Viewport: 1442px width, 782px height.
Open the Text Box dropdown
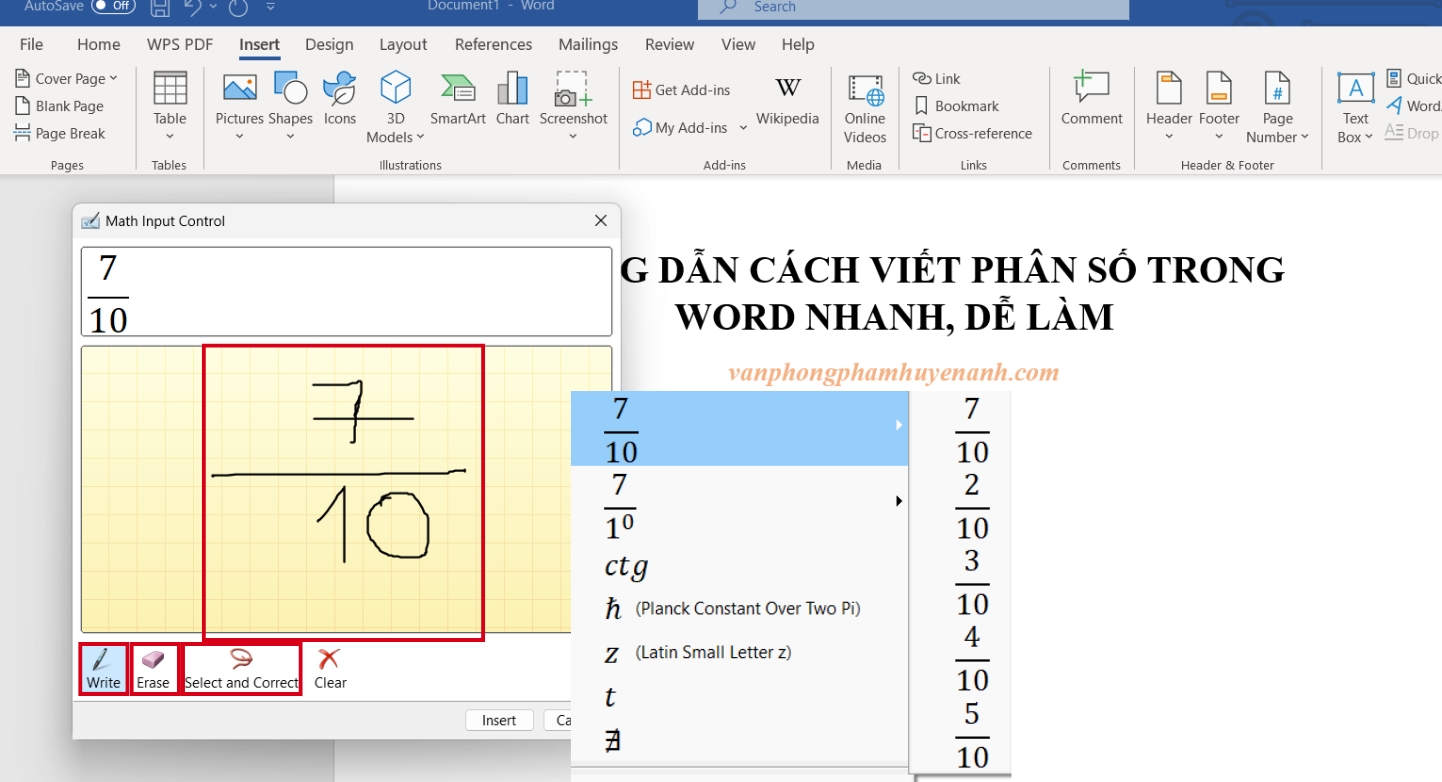[x=1355, y=108]
